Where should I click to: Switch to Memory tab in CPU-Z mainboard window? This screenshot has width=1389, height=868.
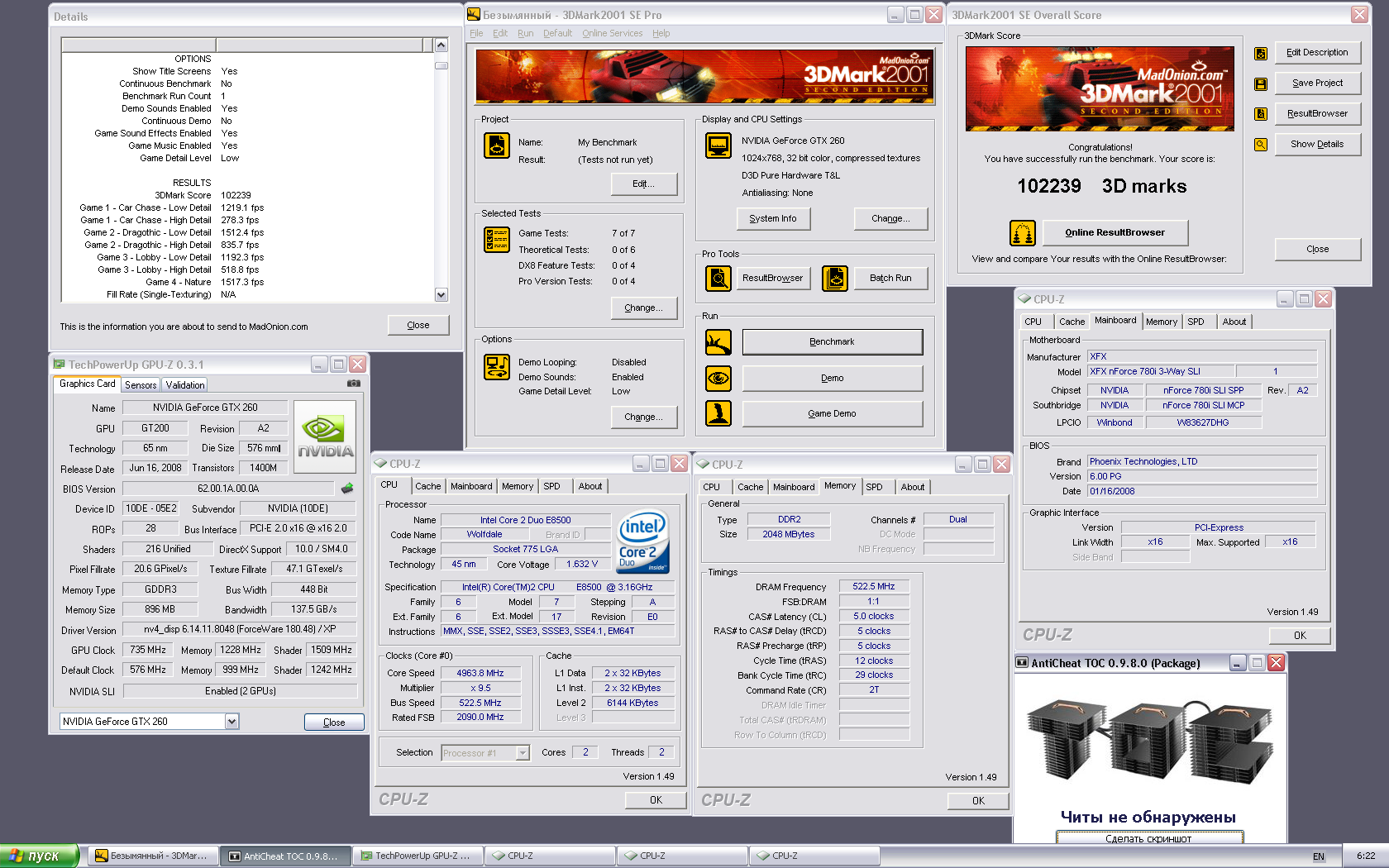(x=1162, y=322)
